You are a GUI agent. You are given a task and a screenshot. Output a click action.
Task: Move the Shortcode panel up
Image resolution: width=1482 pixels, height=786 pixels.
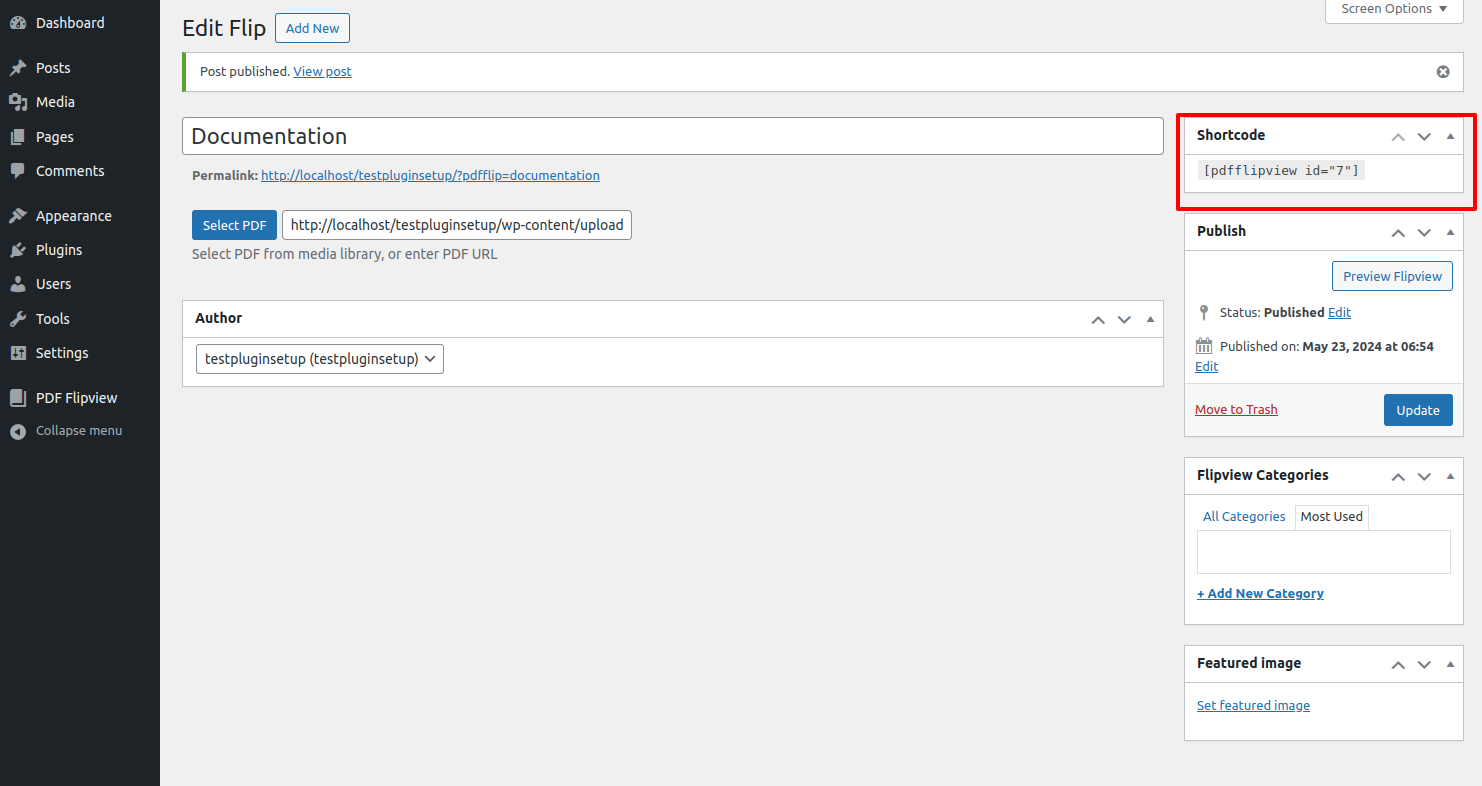[x=1398, y=136]
